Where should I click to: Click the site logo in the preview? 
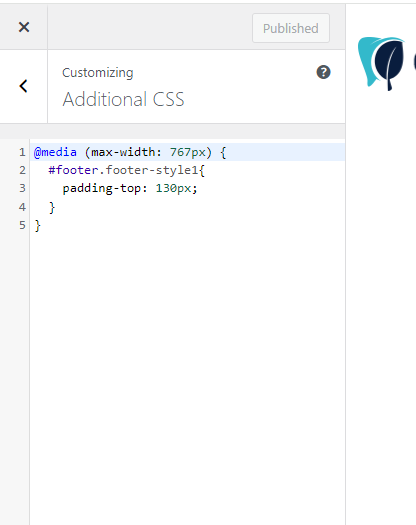tap(382, 64)
